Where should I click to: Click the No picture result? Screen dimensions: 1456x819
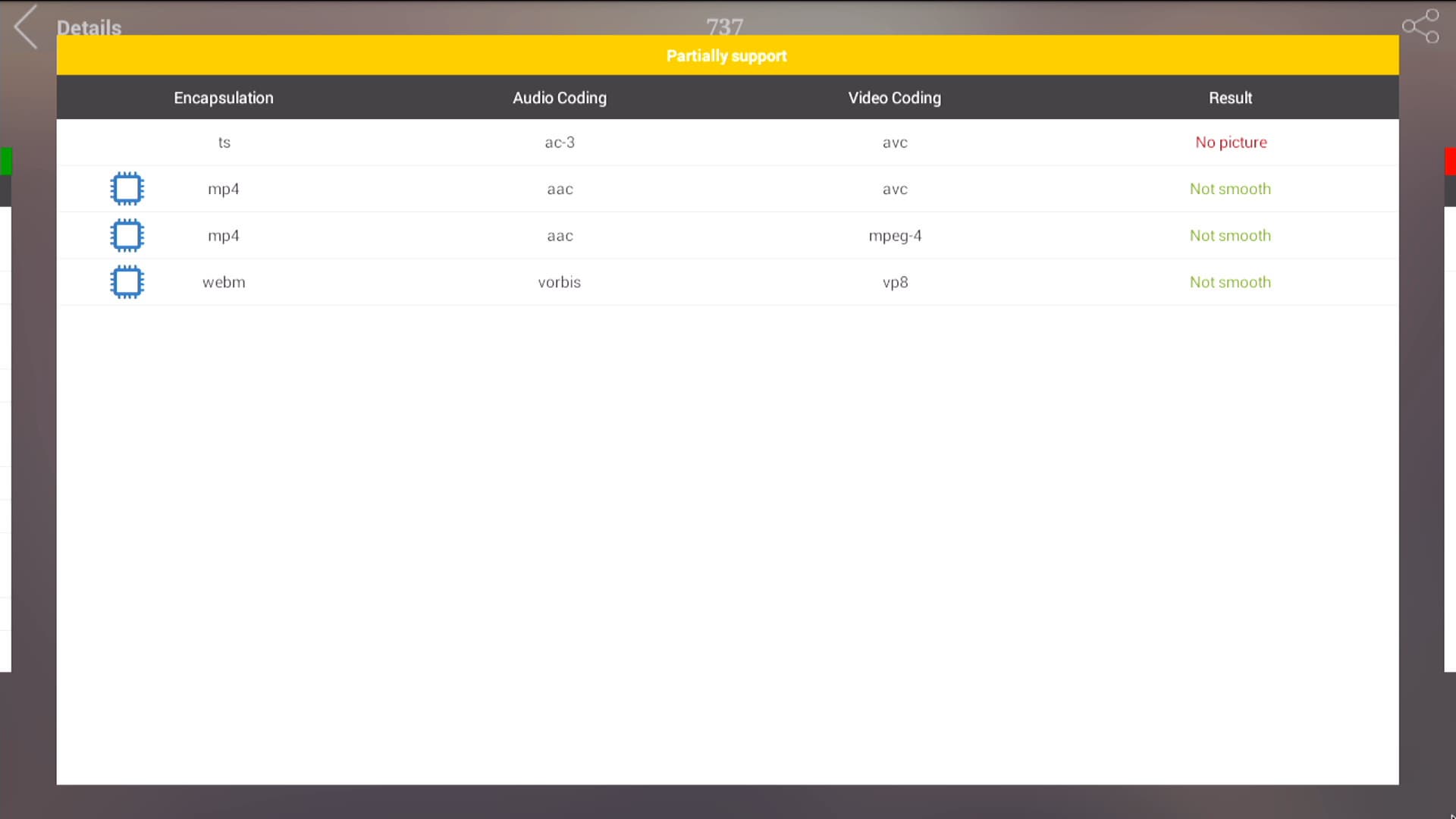[1230, 143]
